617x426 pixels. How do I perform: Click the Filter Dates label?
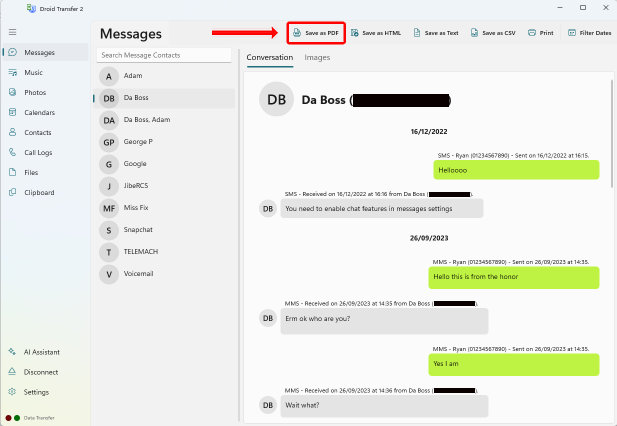point(595,33)
